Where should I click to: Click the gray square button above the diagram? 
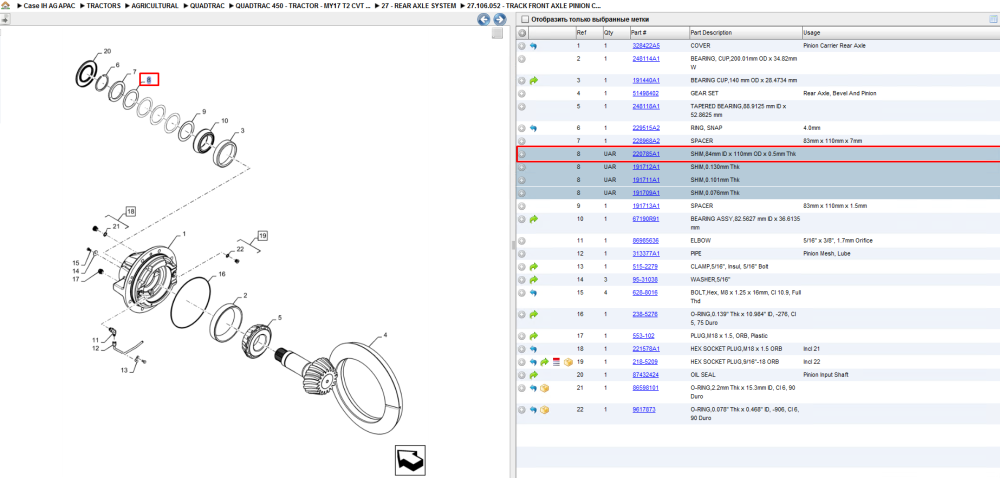pyautogui.click(x=497, y=34)
